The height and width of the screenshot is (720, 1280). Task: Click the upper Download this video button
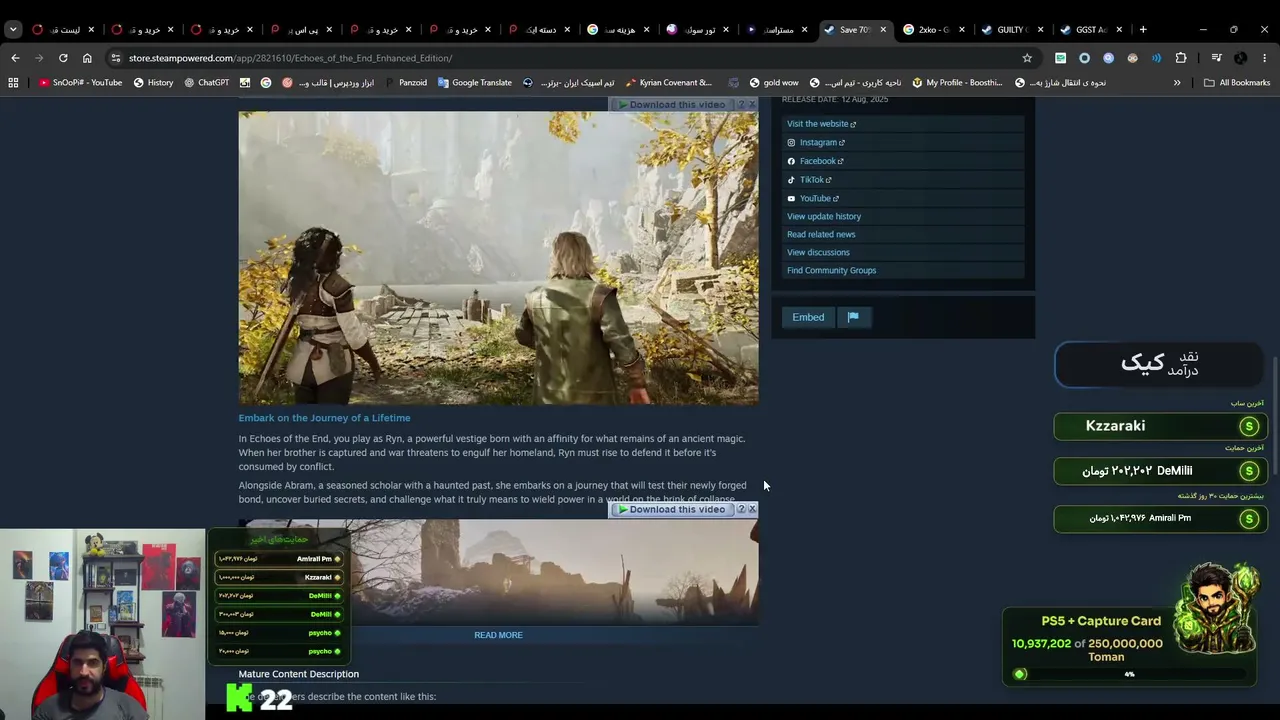[672, 104]
